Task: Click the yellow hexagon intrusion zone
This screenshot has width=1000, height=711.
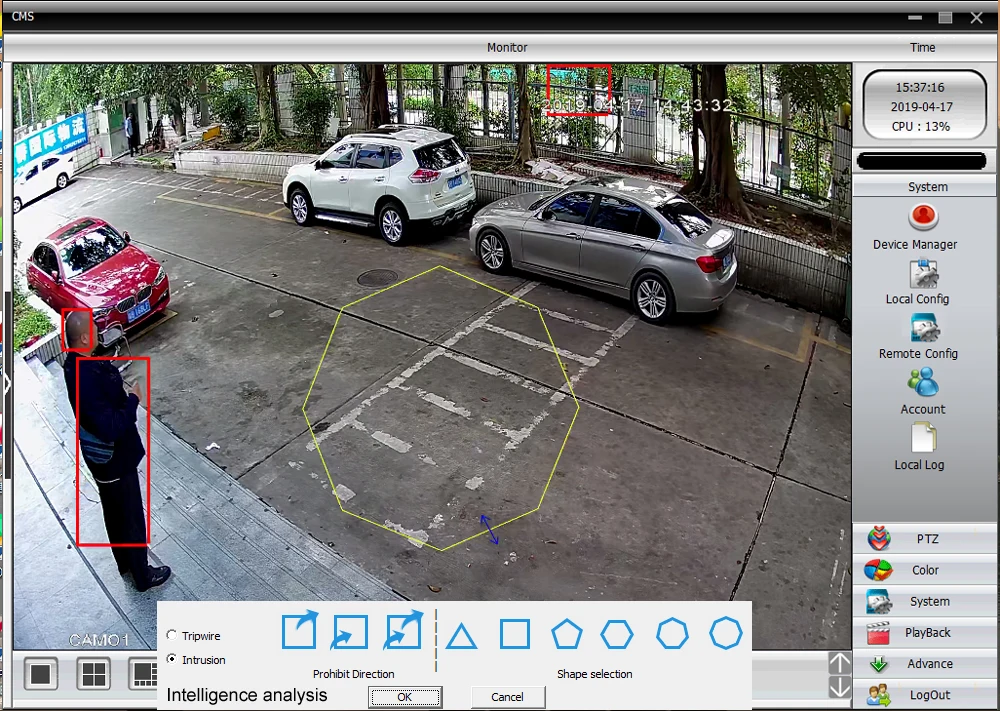Action: point(441,408)
